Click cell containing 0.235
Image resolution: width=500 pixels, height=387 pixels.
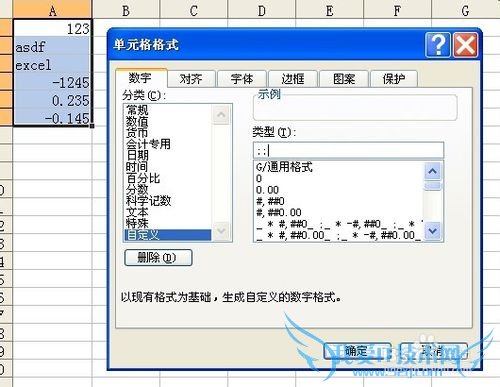[x=52, y=100]
